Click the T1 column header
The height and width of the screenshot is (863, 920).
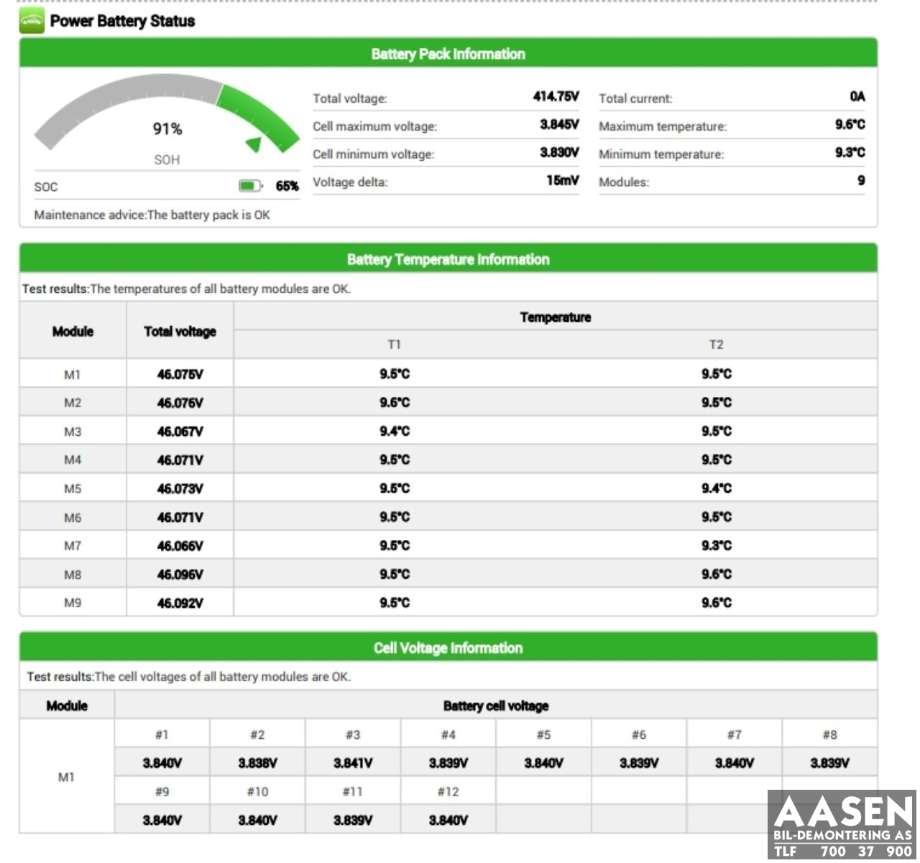click(x=394, y=344)
